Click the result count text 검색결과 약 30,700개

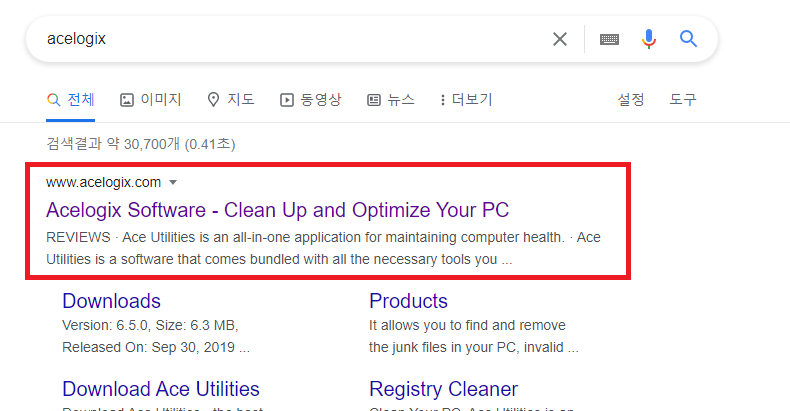tap(113, 144)
